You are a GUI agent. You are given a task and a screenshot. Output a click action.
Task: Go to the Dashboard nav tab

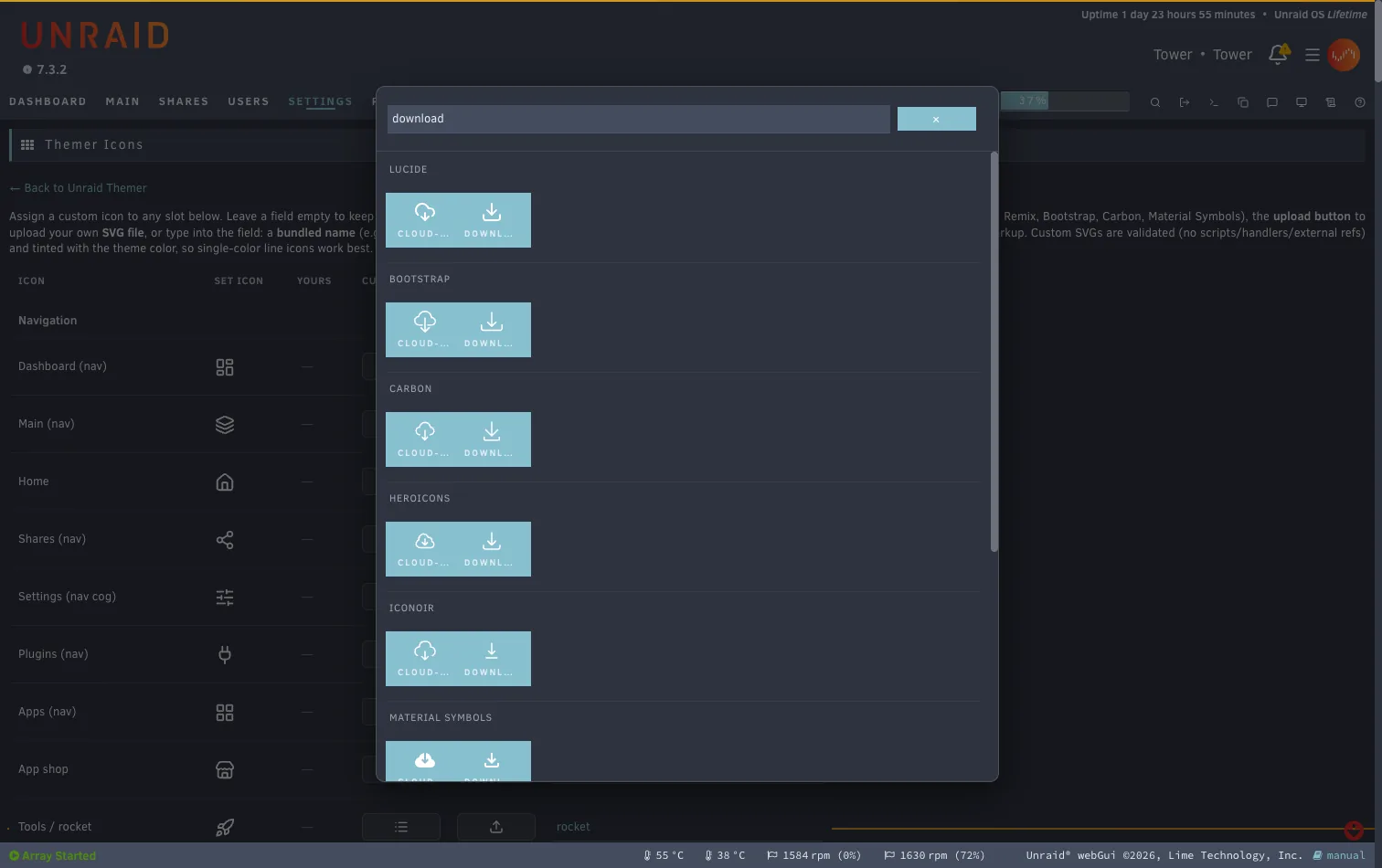click(x=48, y=101)
